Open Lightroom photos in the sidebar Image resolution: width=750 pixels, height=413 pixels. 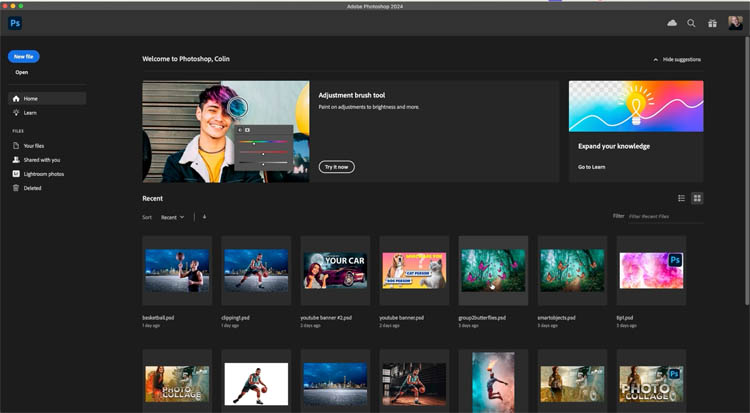[43, 174]
